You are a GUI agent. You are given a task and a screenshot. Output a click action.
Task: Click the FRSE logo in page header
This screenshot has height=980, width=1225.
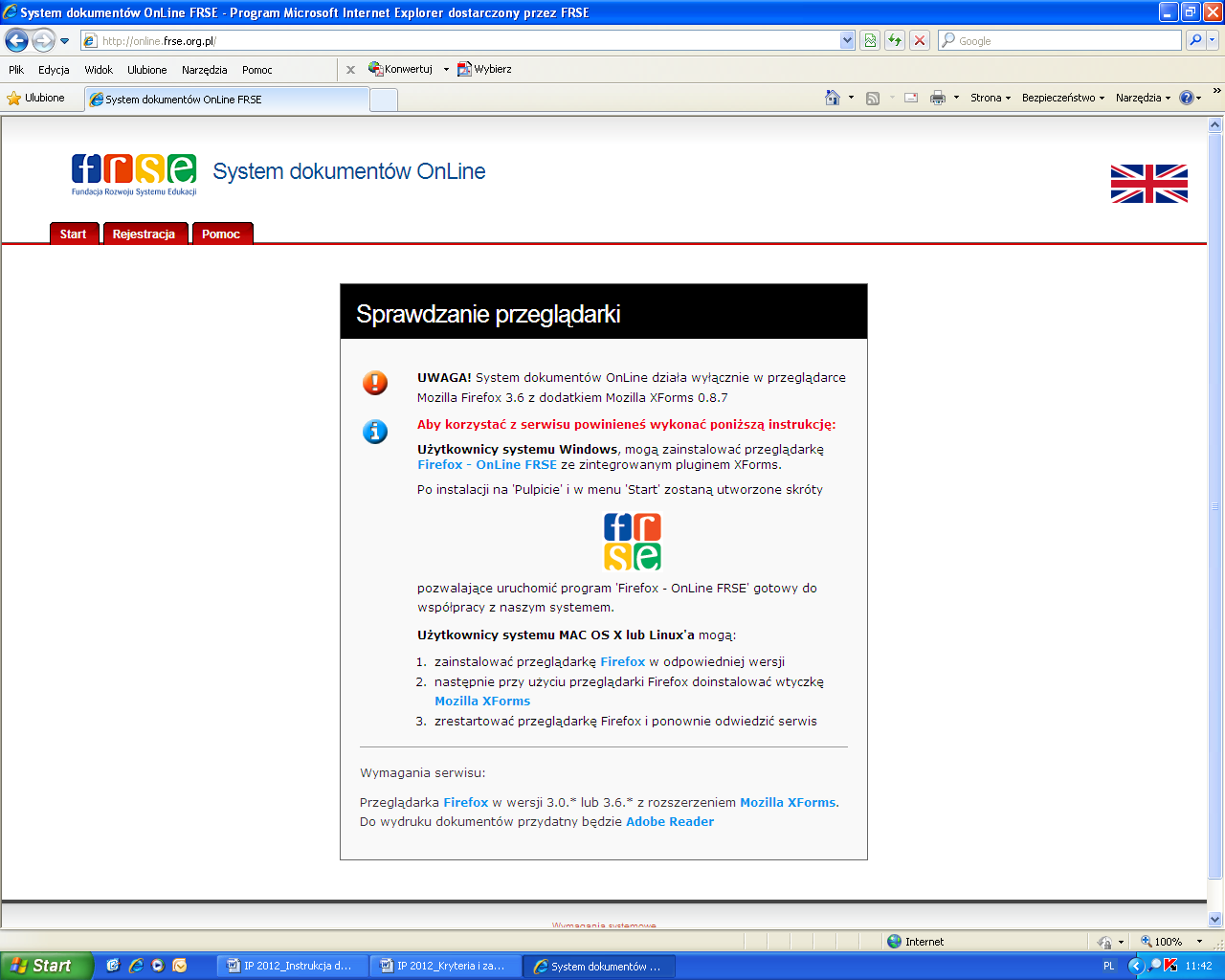pos(134,174)
